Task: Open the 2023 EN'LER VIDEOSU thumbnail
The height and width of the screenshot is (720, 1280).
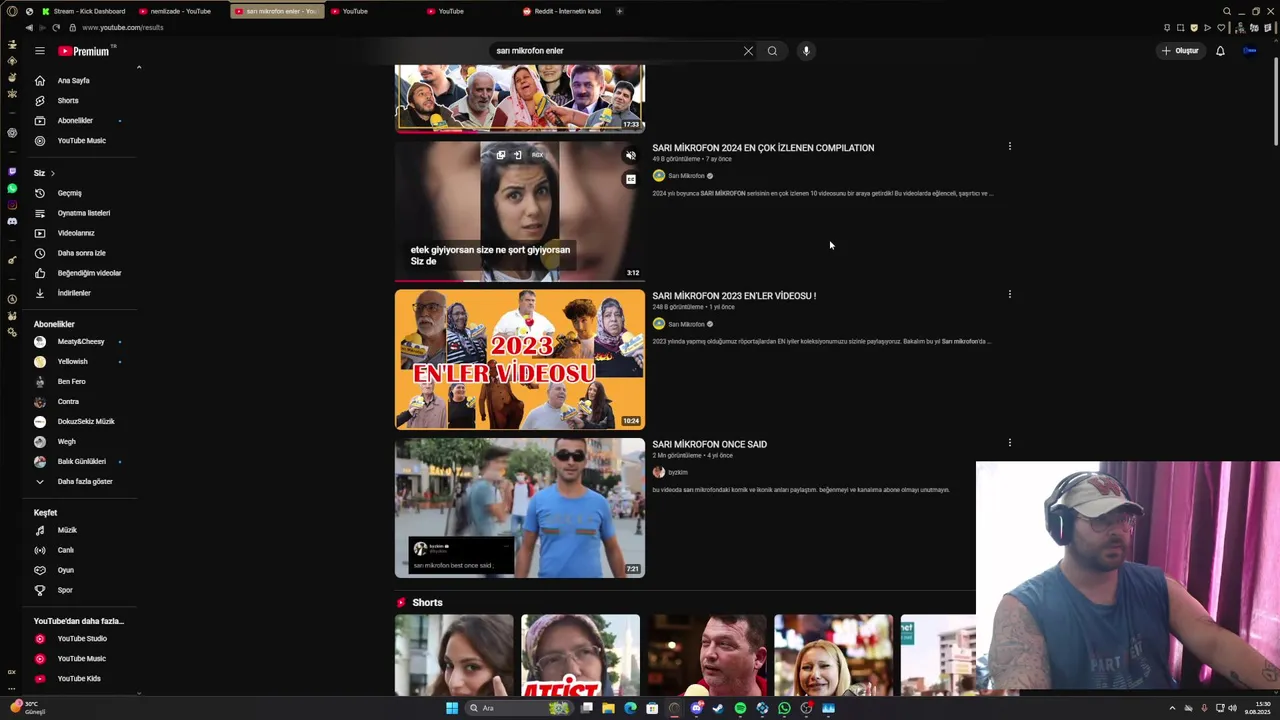Action: (x=520, y=360)
